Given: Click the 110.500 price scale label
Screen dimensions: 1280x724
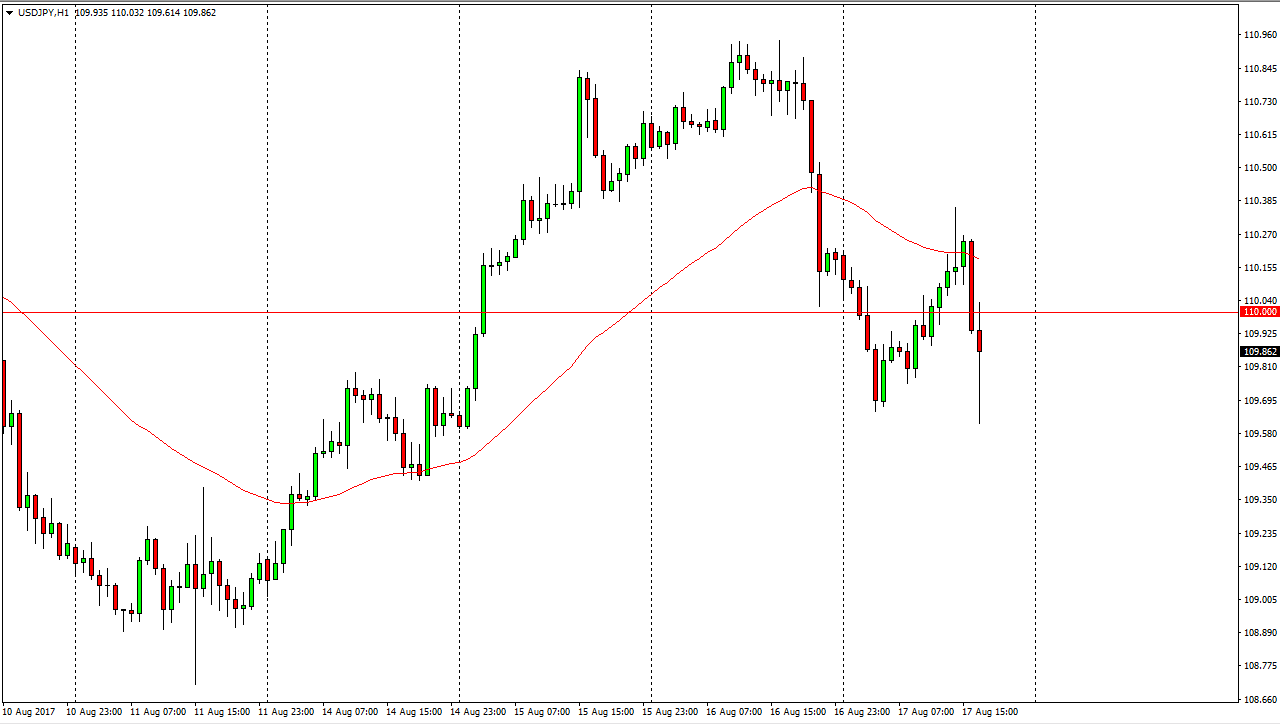Looking at the screenshot, I should click(1259, 168).
